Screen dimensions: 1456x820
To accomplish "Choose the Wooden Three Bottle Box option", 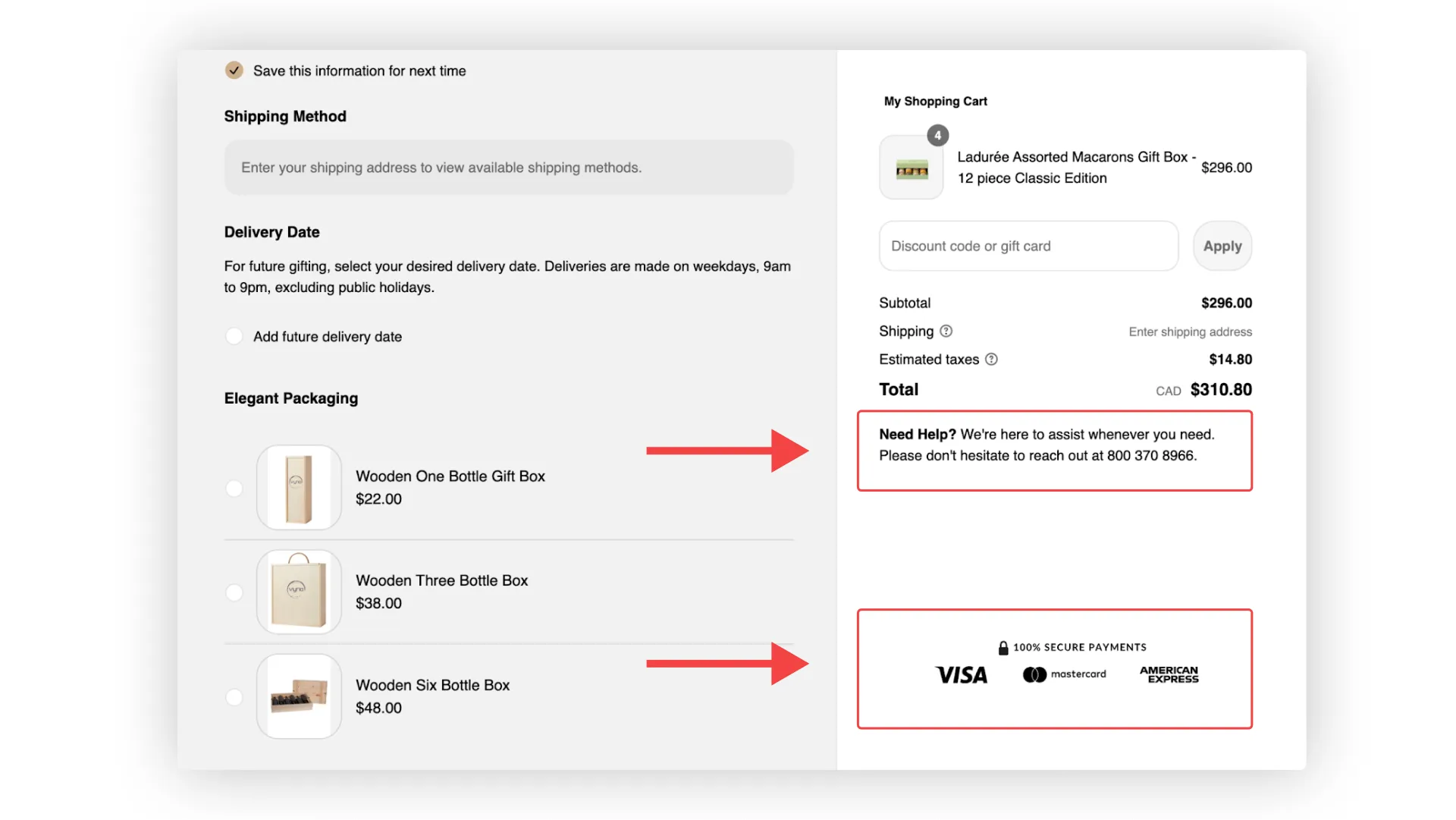I will [x=234, y=592].
